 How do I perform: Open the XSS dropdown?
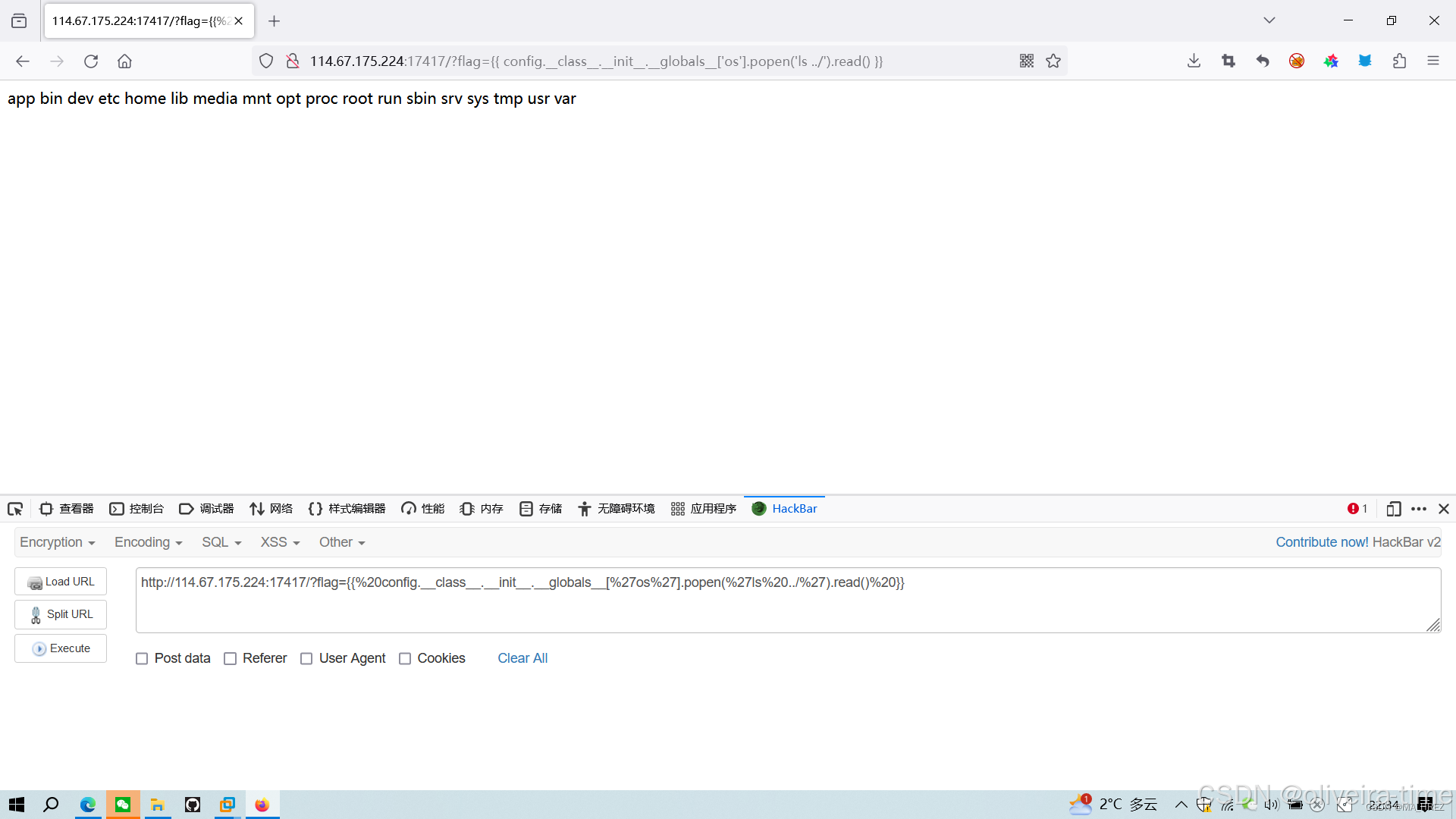tap(278, 541)
